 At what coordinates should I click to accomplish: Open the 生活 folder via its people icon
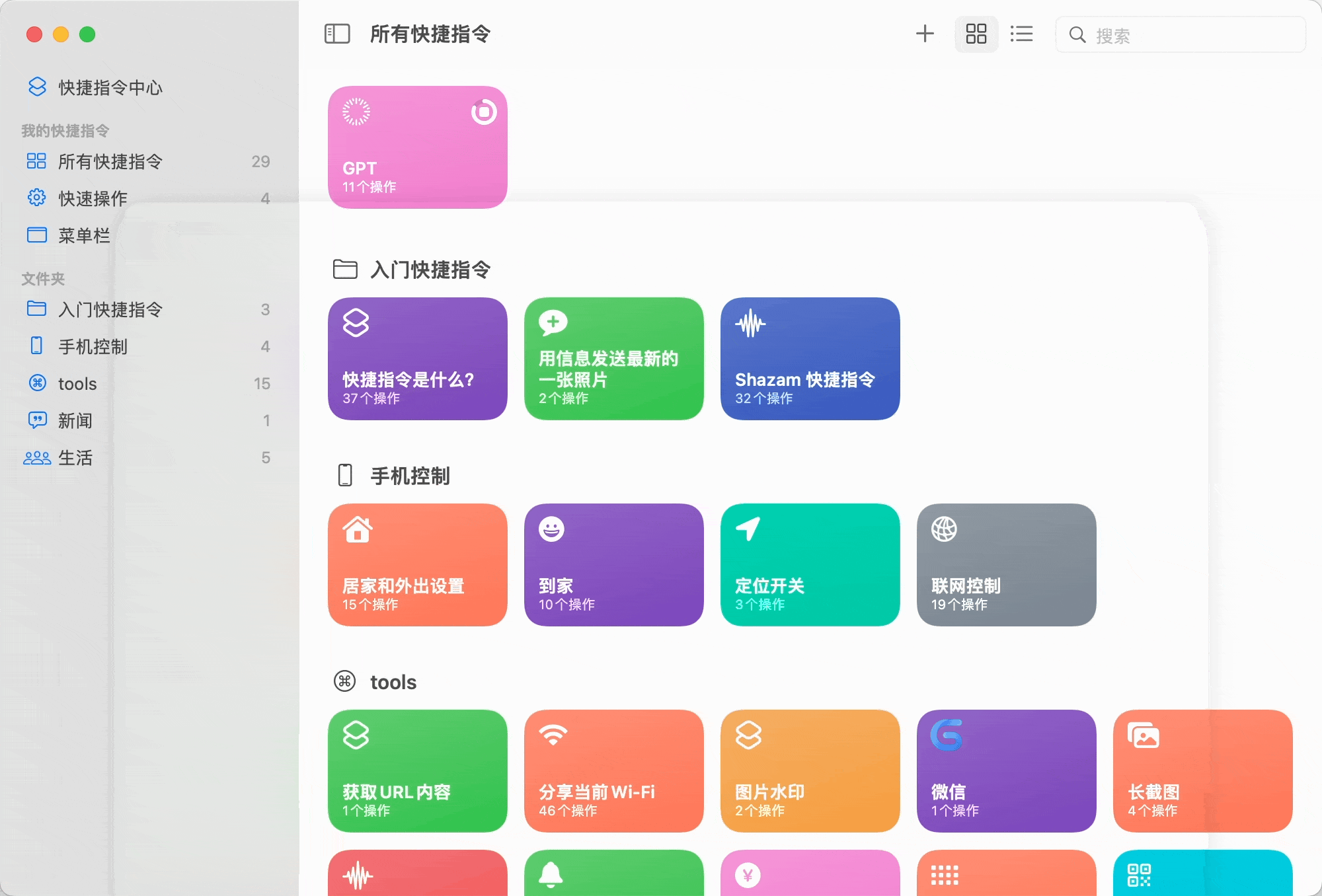(x=38, y=457)
